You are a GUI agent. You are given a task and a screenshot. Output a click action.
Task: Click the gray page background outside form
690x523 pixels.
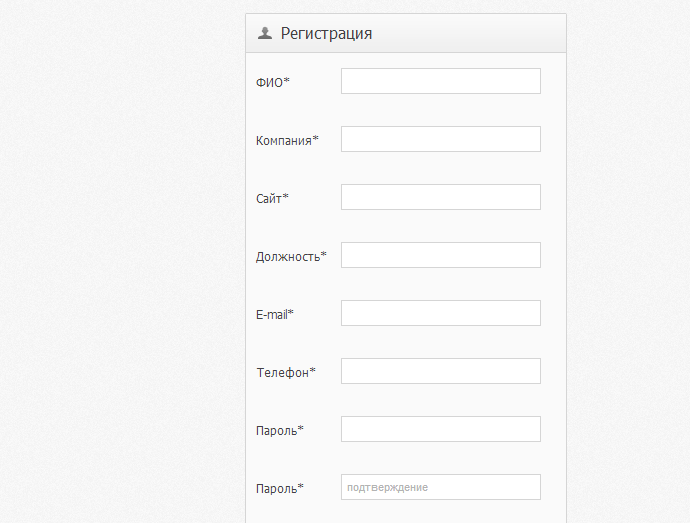click(119, 264)
